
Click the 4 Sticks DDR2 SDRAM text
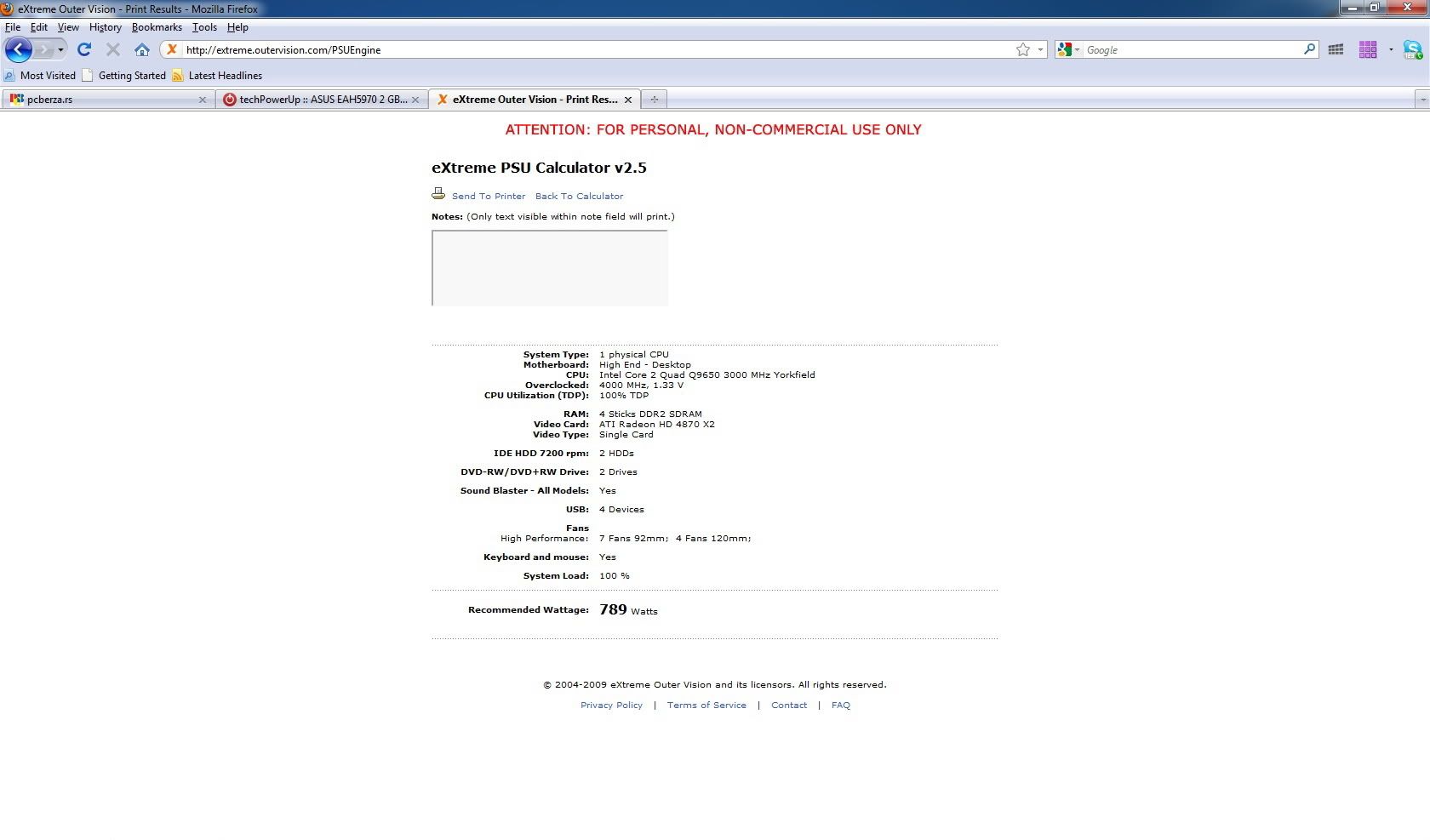point(650,414)
